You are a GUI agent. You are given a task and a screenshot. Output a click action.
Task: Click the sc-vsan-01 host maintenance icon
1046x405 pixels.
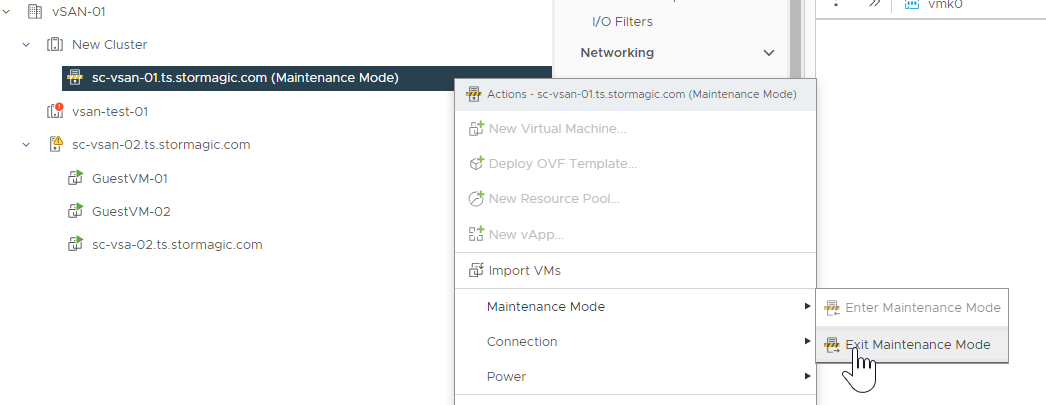[x=75, y=78]
